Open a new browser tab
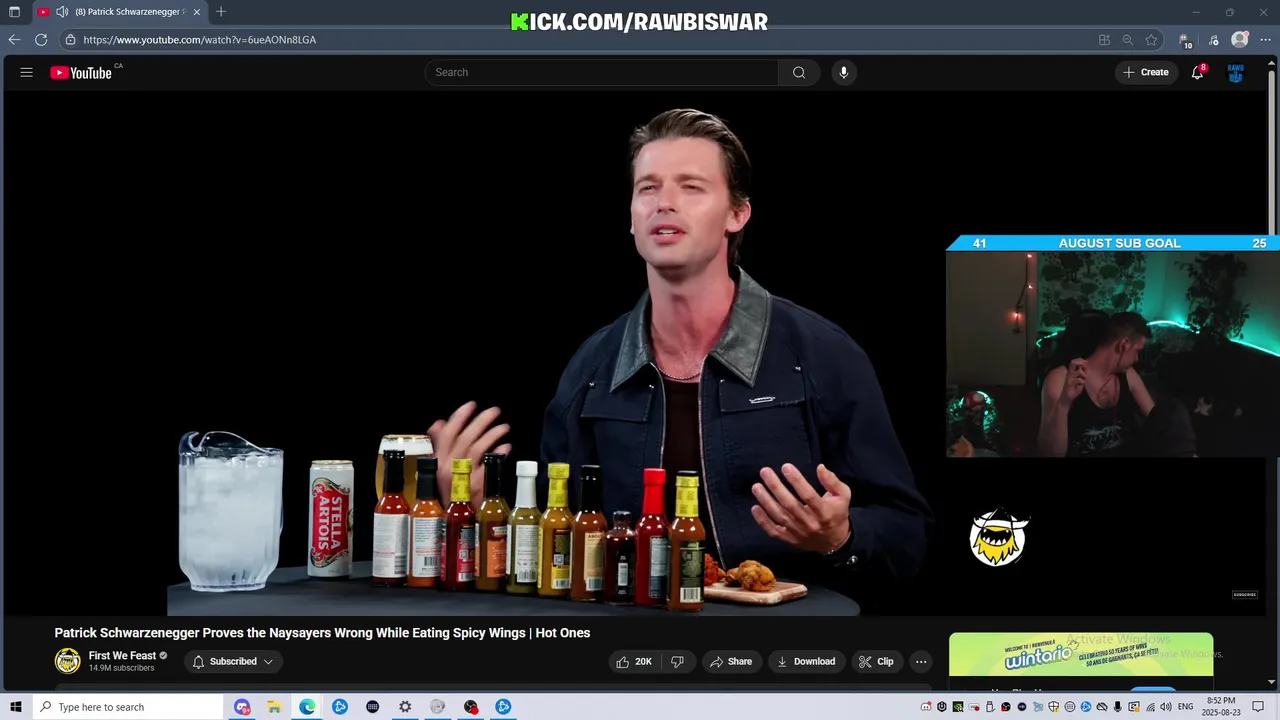This screenshot has width=1280, height=720. click(221, 12)
